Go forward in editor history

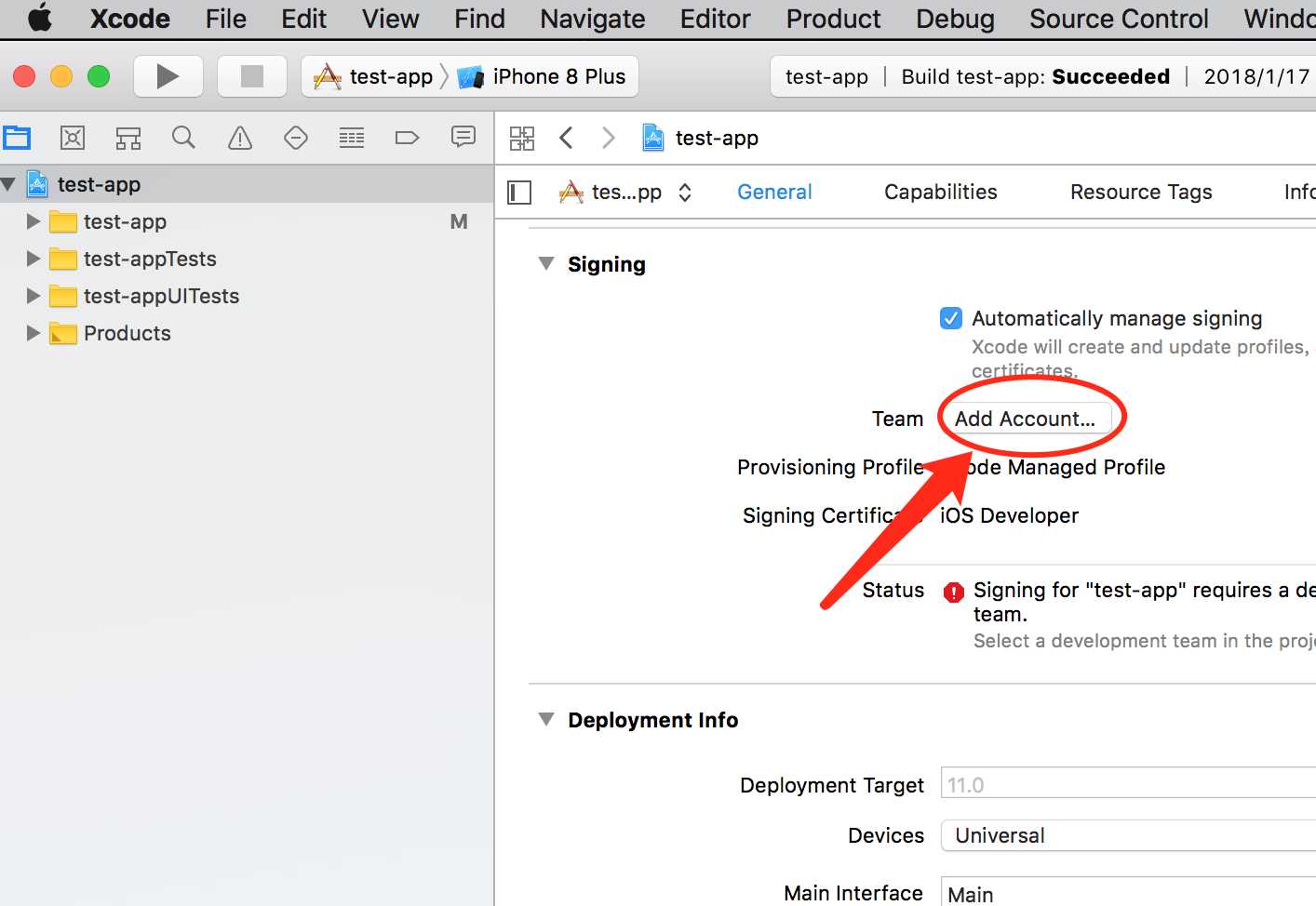pos(609,139)
